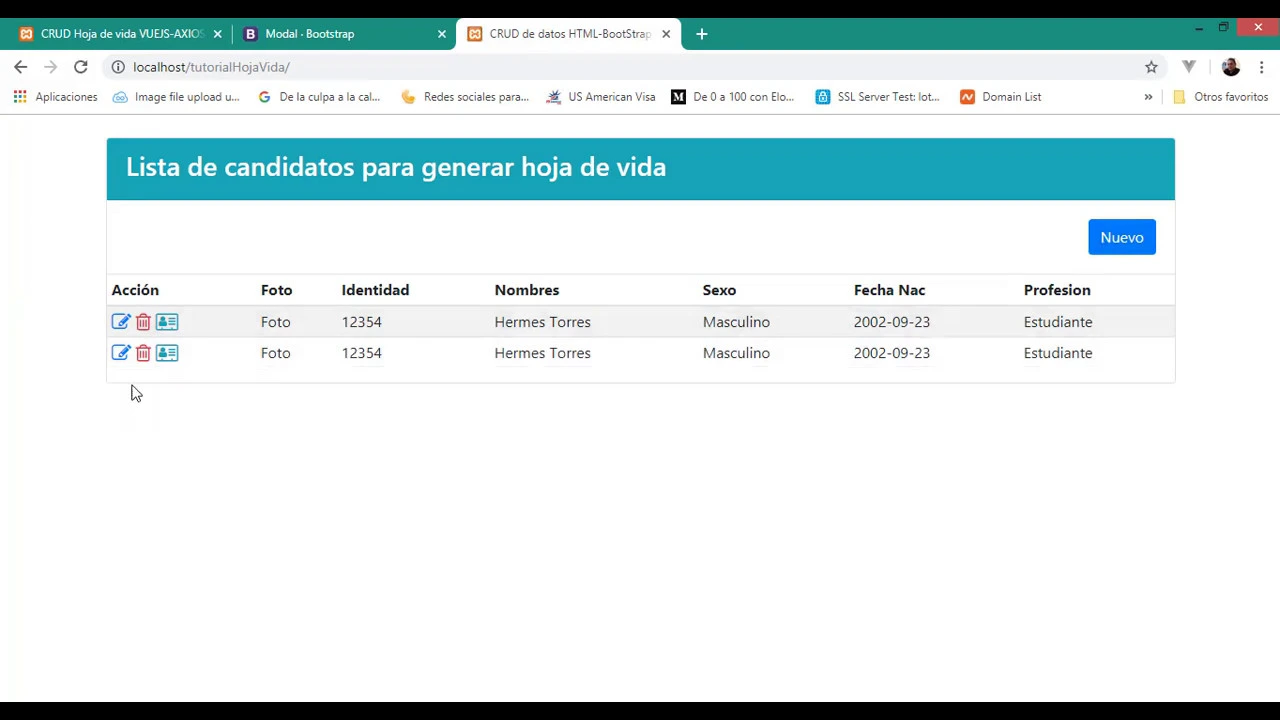Reload the page with the refresh icon
The width and height of the screenshot is (1280, 720).
point(81,67)
